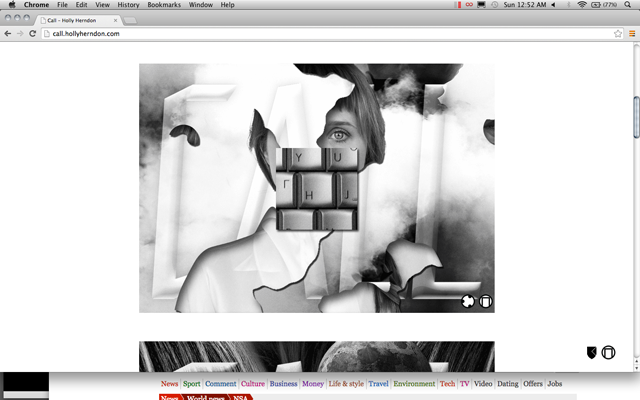This screenshot has height=400, width=640.
Task: Open the Apple menu
Action: (x=12, y=5)
